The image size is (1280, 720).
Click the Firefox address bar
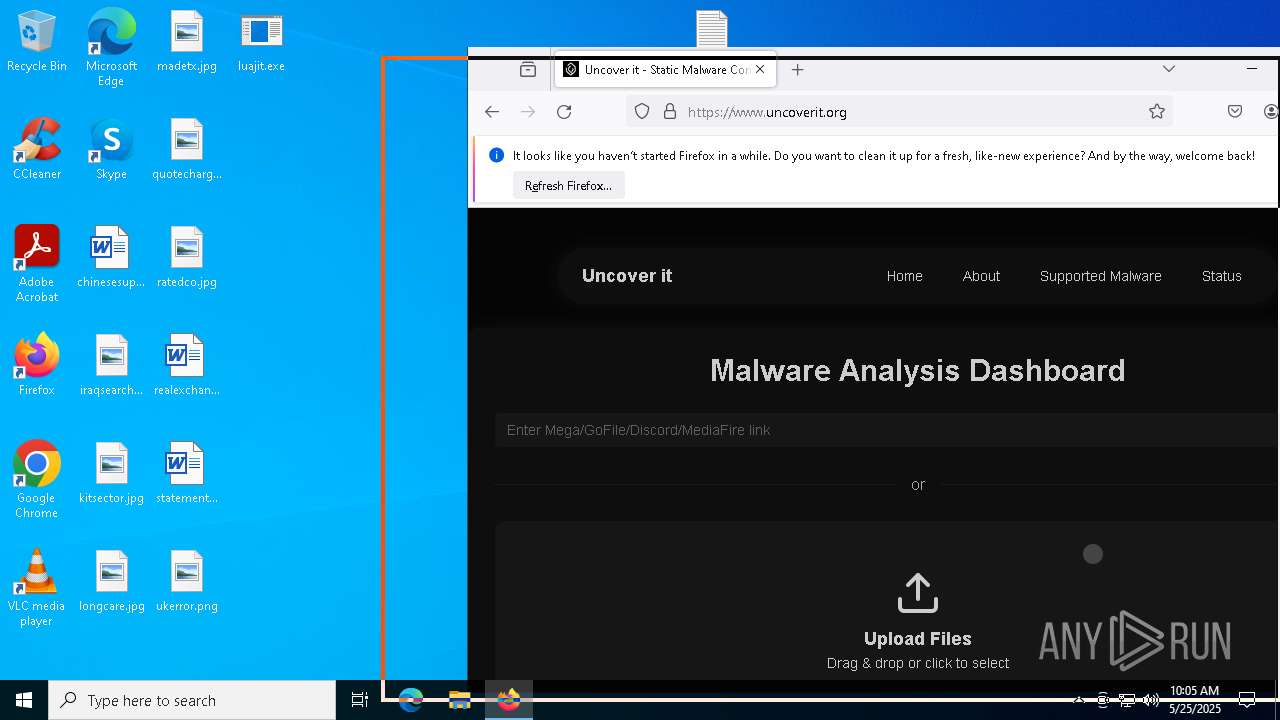[x=900, y=112]
